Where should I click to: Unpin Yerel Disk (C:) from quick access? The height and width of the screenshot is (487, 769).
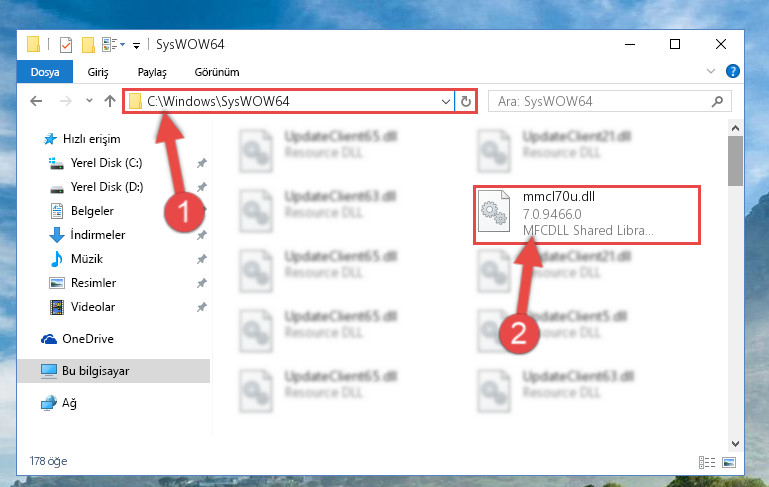[x=202, y=163]
